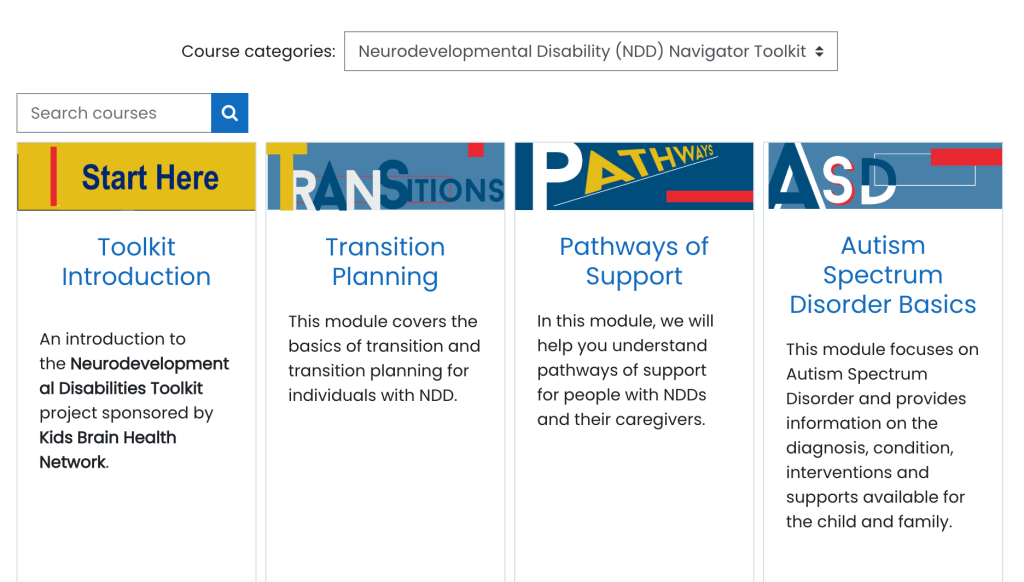The height and width of the screenshot is (582, 1024).
Task: Click the up-down arrows on category selector
Action: point(819,52)
